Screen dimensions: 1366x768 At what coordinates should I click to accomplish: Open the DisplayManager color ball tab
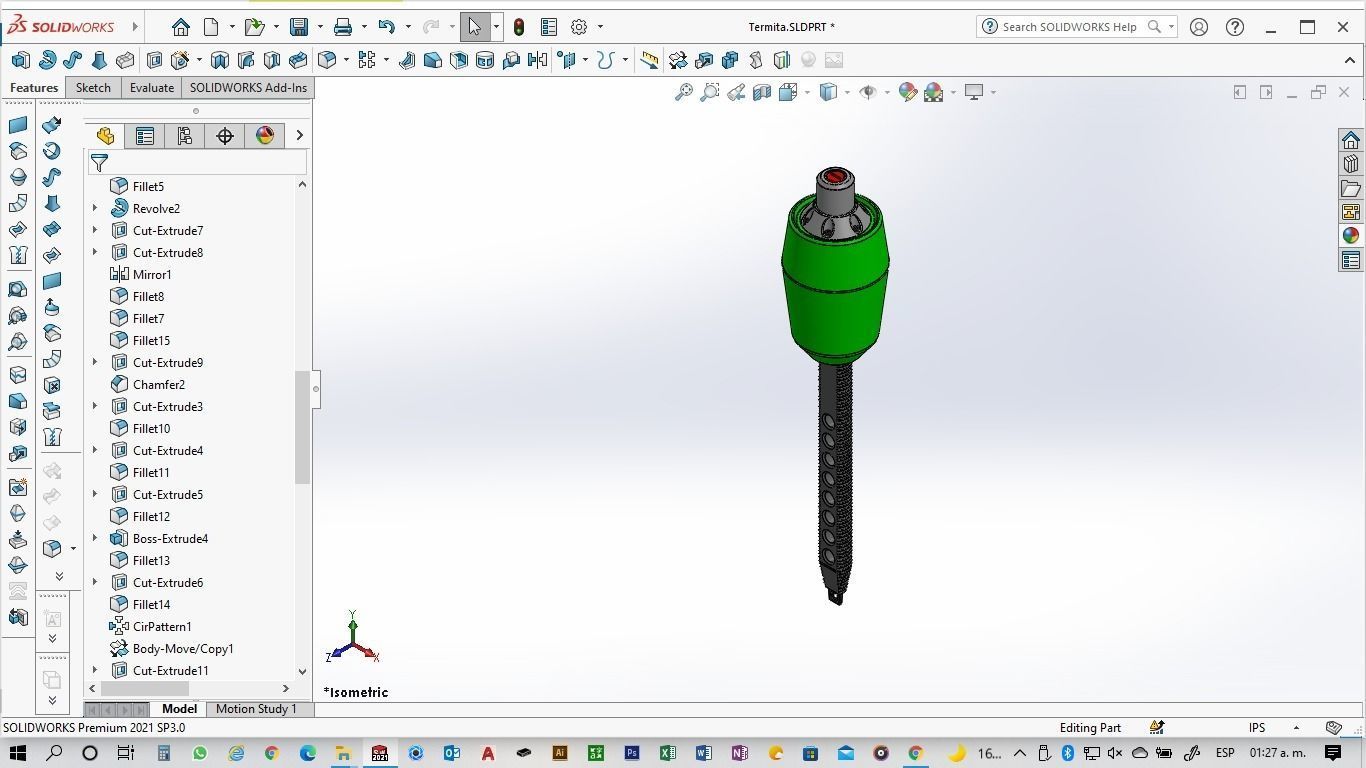(265, 136)
